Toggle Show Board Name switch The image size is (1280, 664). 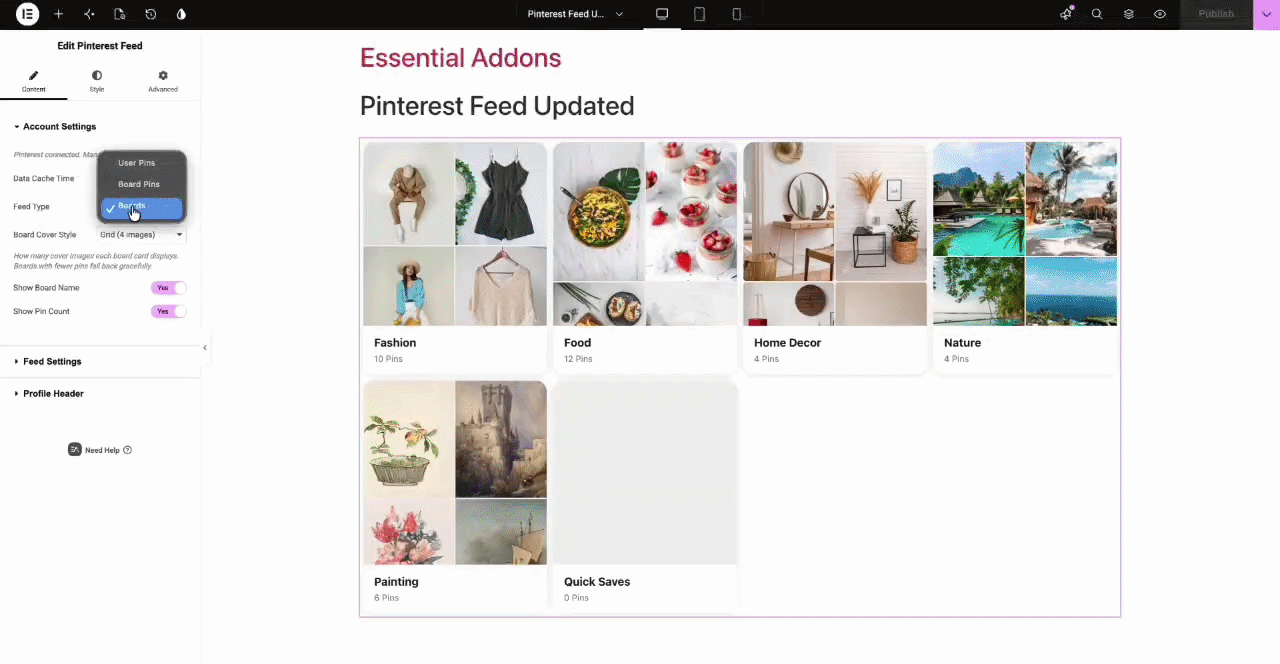click(168, 288)
